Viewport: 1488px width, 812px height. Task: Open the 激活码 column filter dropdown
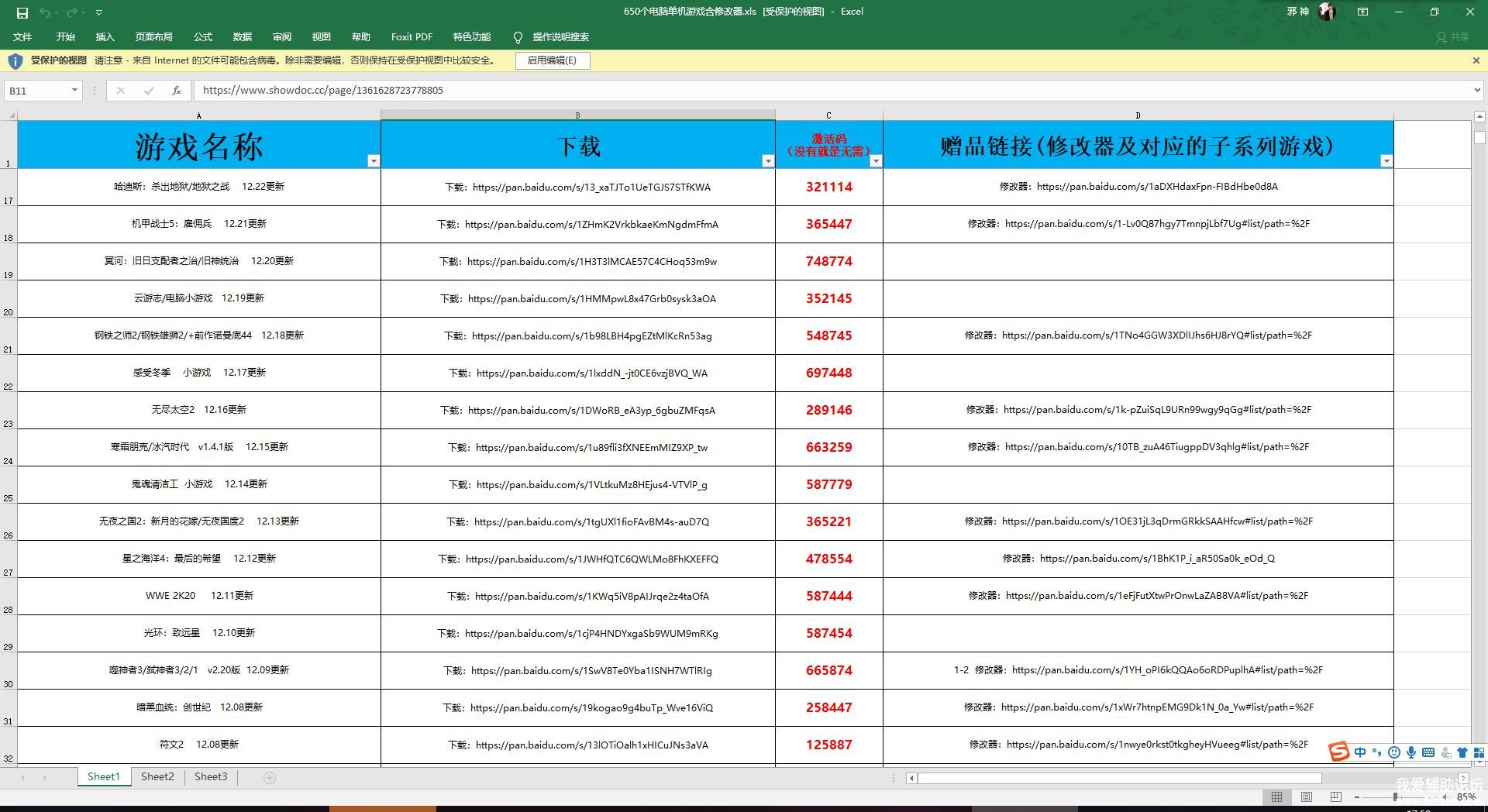coord(876,161)
